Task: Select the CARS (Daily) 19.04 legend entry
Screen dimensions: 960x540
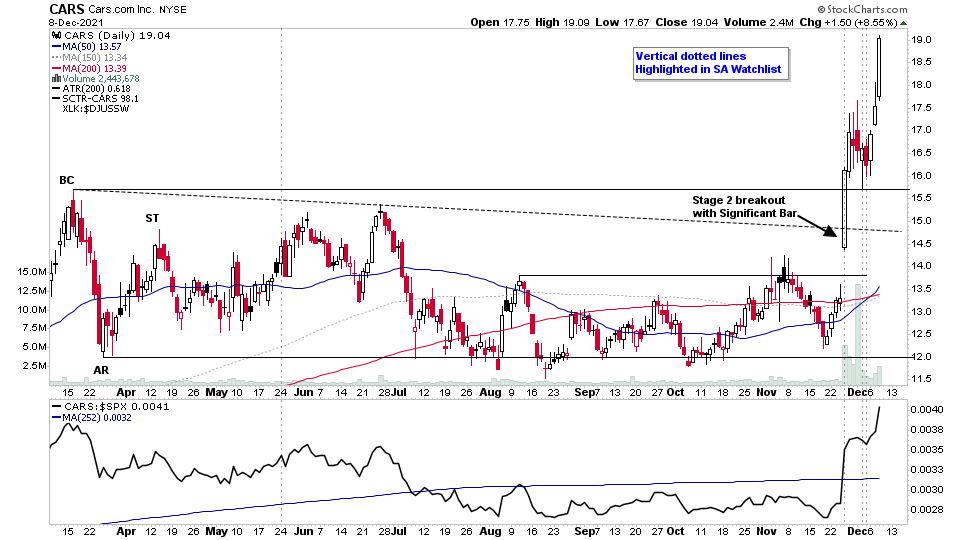Action: tap(116, 36)
